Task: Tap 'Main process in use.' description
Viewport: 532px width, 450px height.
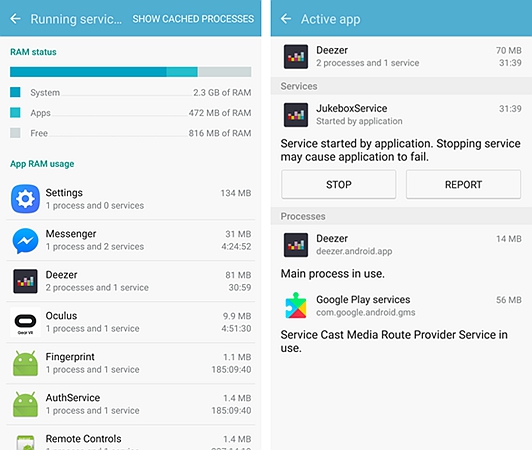Action: (x=332, y=274)
